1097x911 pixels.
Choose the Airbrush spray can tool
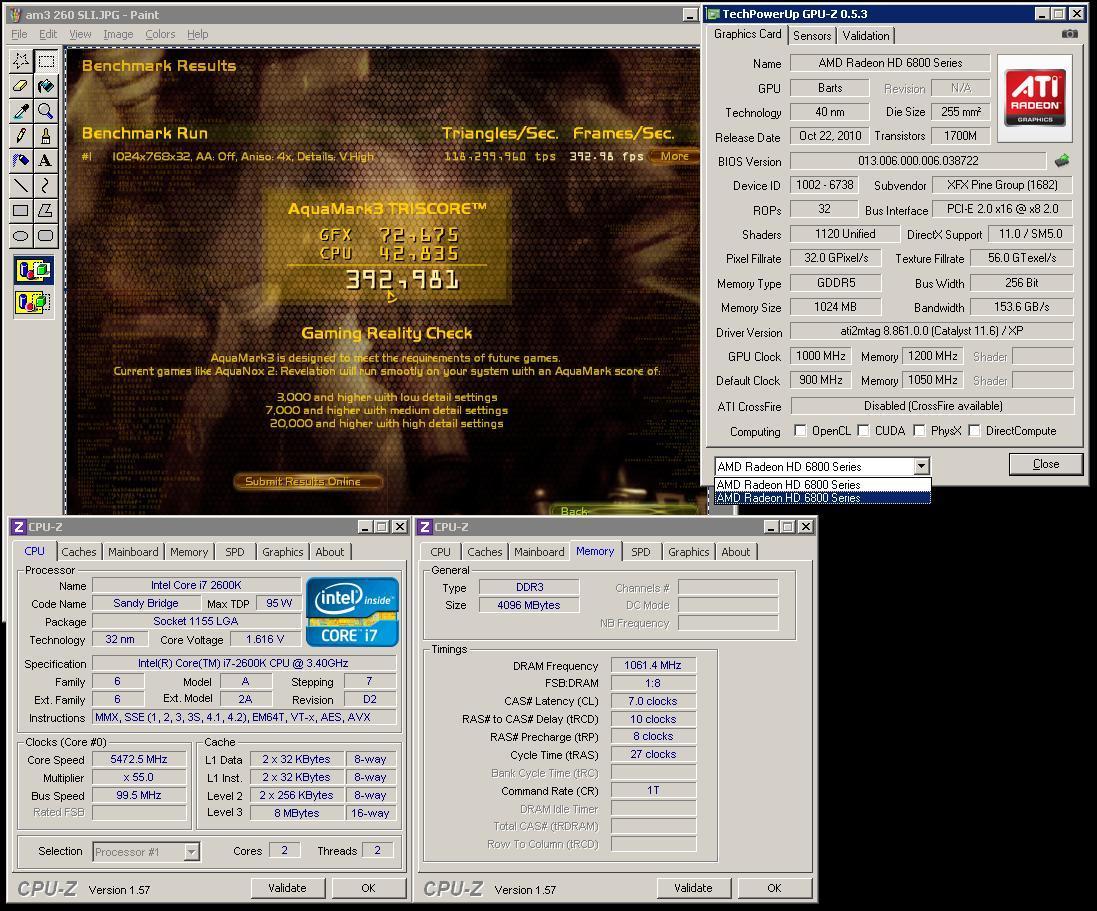(21, 160)
